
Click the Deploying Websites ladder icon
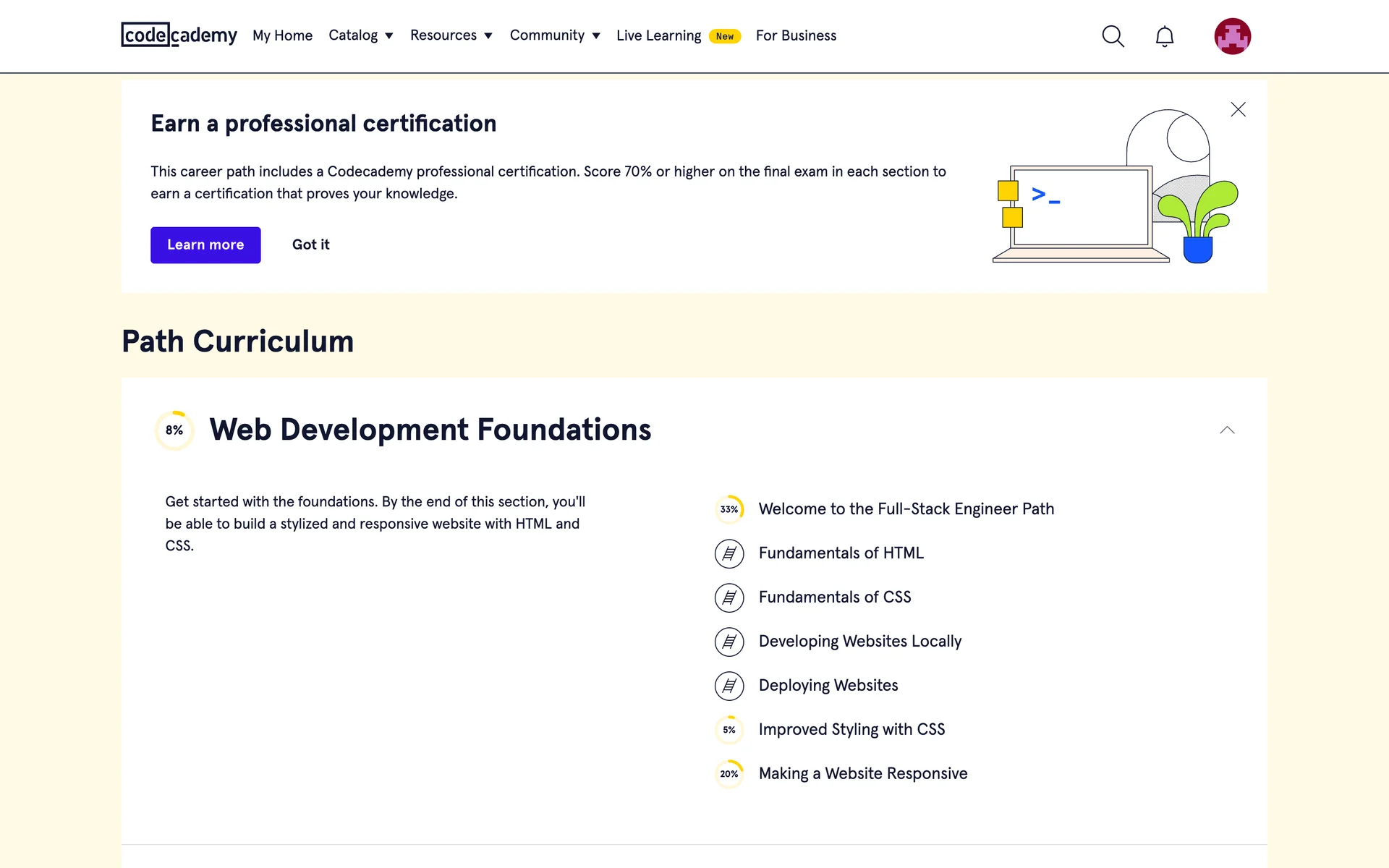[x=729, y=686]
